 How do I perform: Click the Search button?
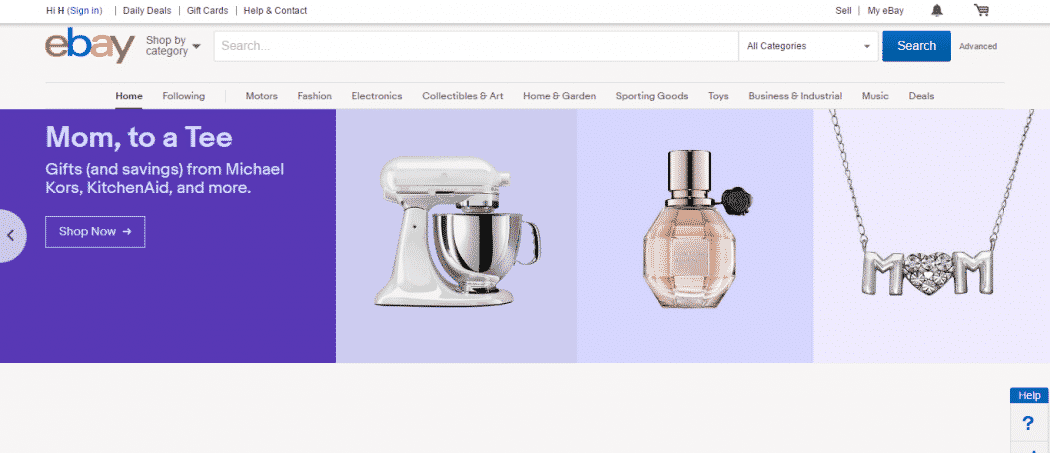(916, 46)
